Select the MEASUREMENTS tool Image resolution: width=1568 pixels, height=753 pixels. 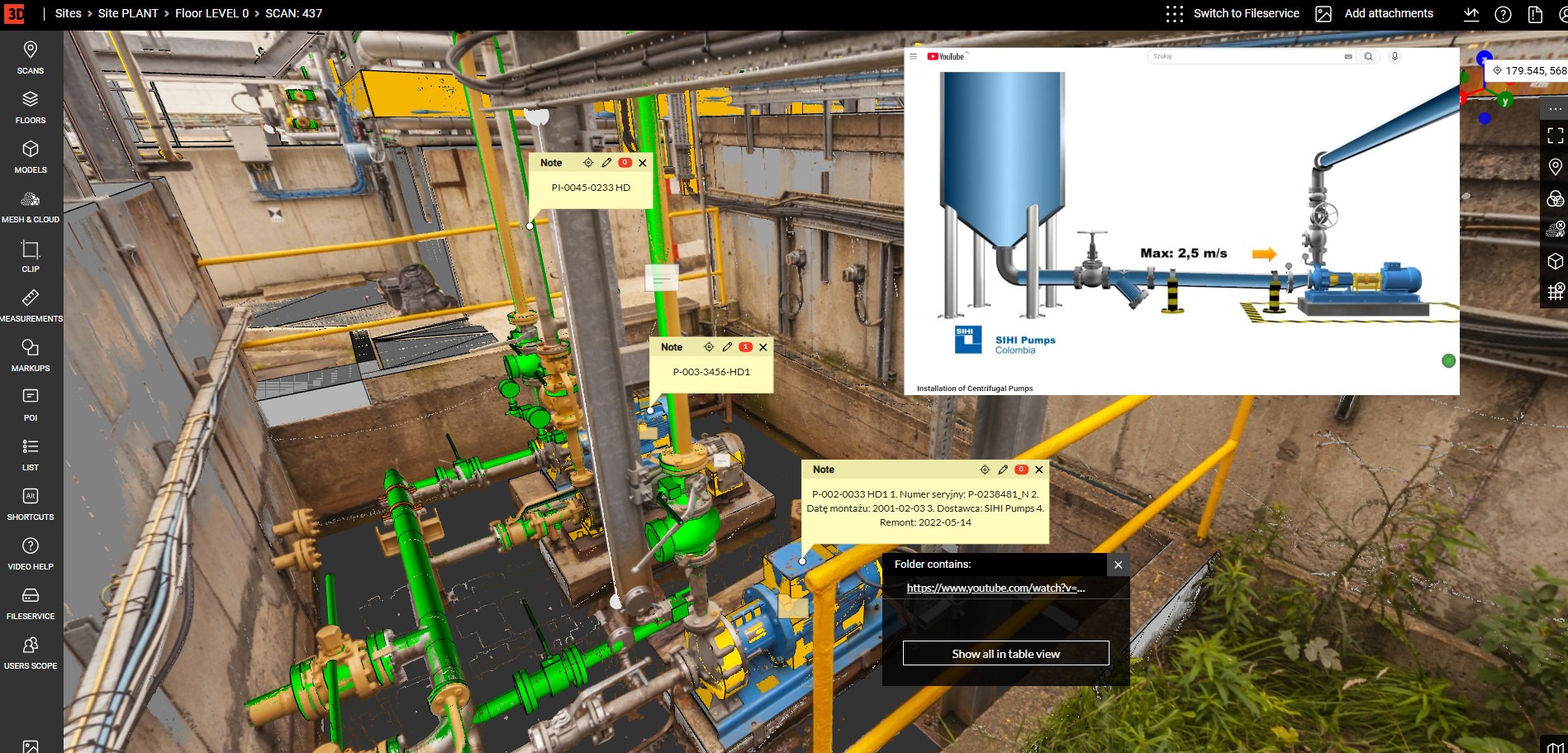tap(30, 304)
